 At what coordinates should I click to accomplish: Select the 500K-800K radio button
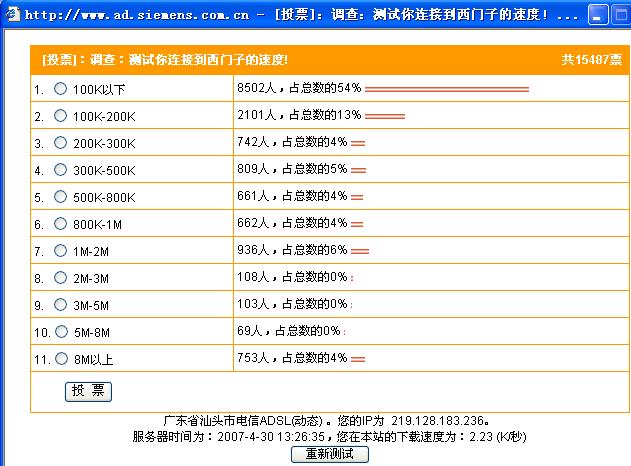(60, 196)
